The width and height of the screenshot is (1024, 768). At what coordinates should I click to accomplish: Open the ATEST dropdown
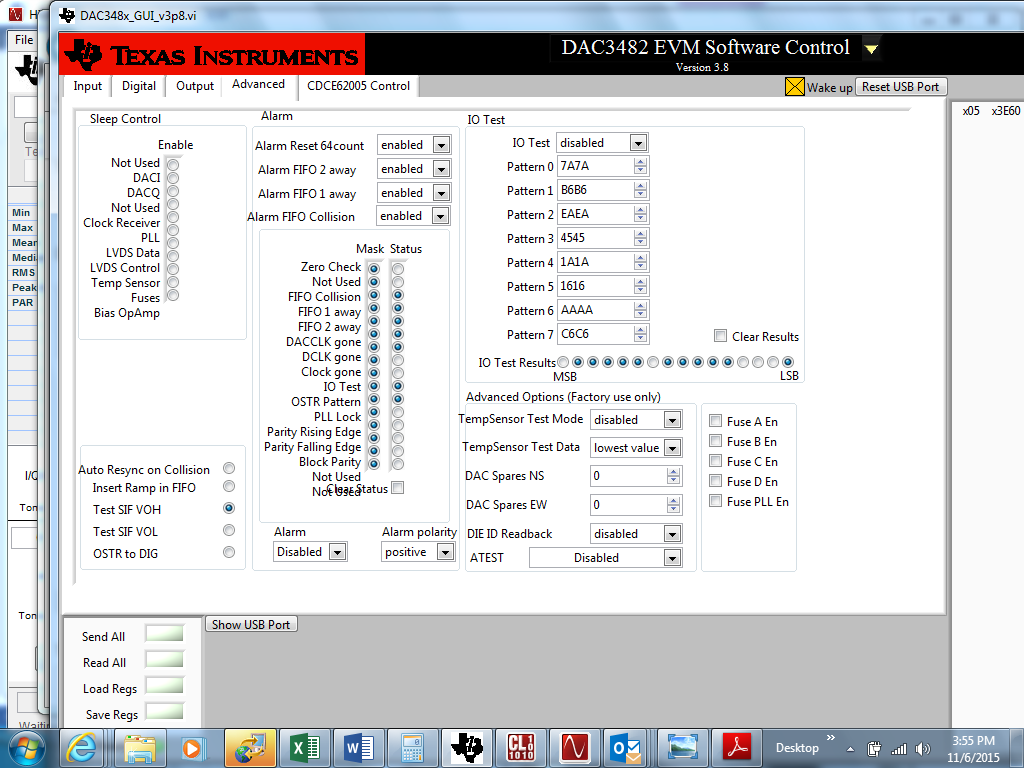pyautogui.click(x=672, y=558)
